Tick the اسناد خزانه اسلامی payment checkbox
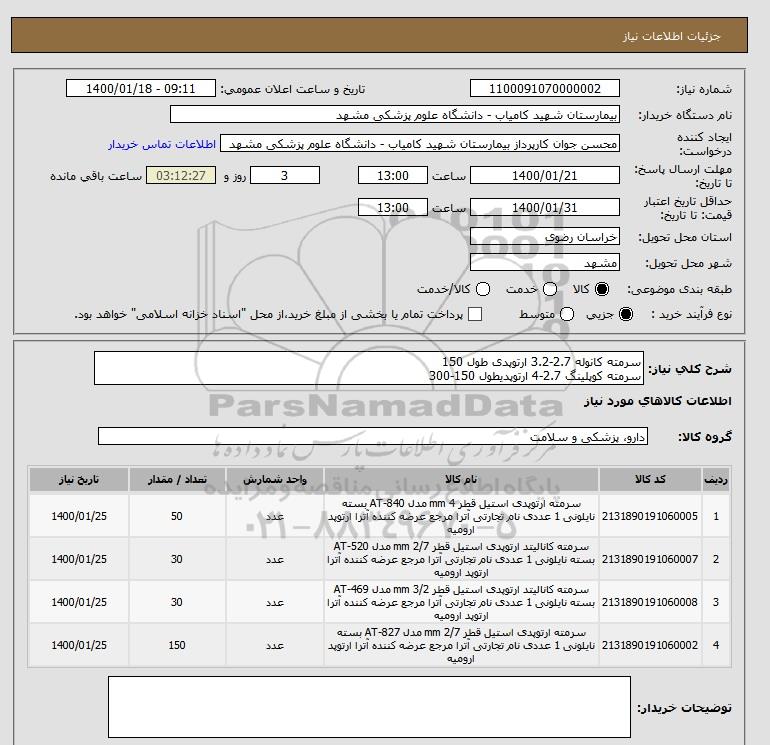 click(x=475, y=314)
